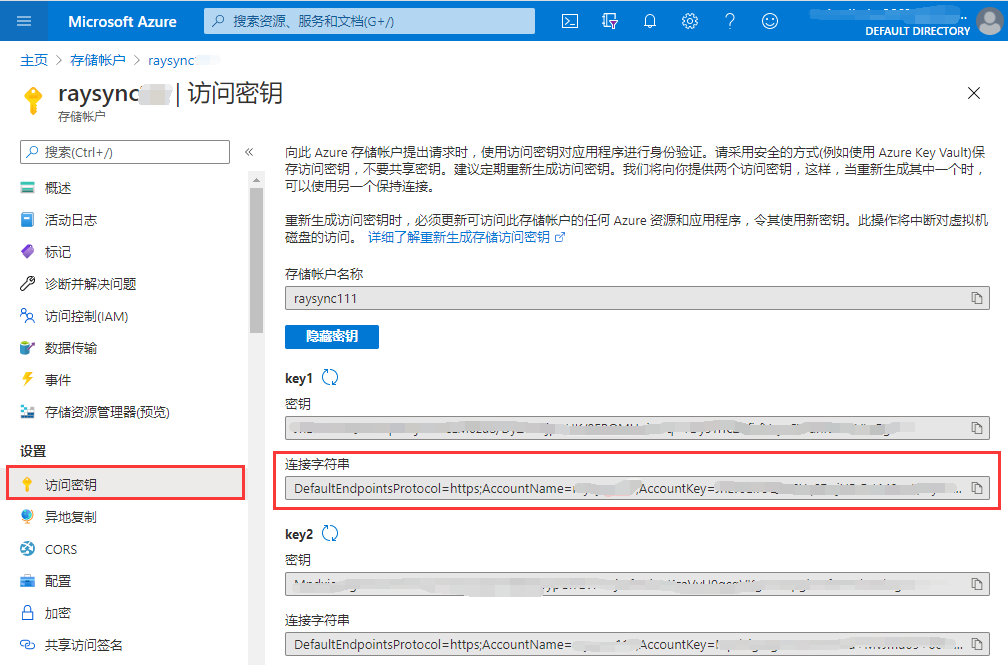The width and height of the screenshot is (1008, 665).
Task: Open 概述 in the sidebar
Action: coord(58,188)
